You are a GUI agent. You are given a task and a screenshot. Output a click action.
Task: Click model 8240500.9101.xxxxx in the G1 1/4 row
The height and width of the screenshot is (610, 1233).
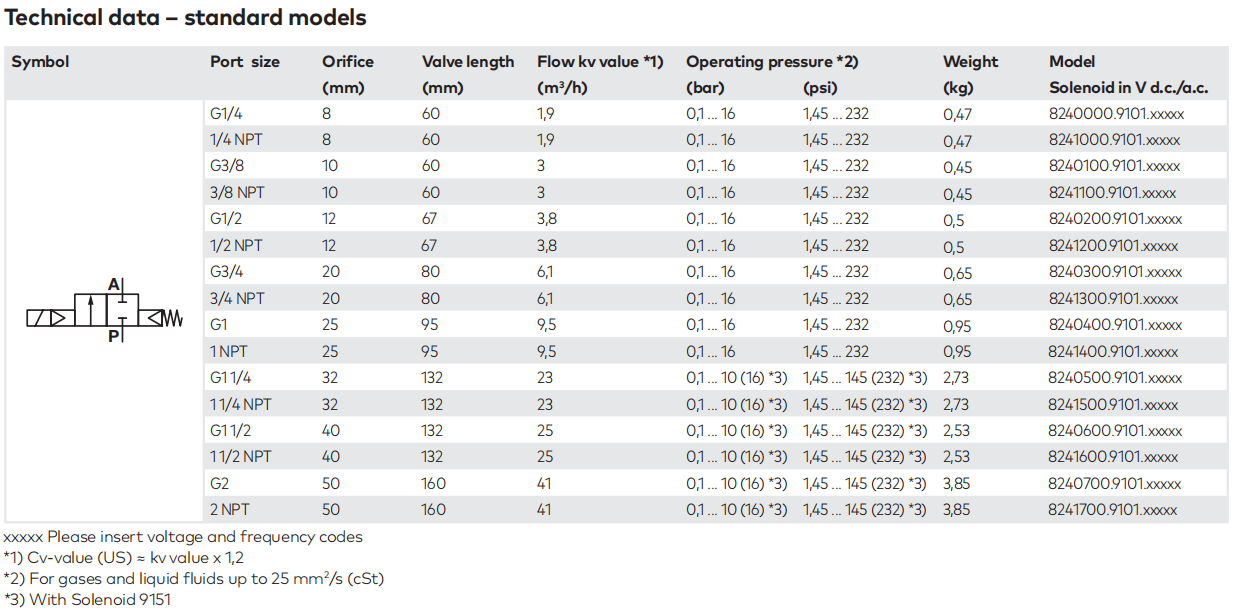click(x=1115, y=378)
